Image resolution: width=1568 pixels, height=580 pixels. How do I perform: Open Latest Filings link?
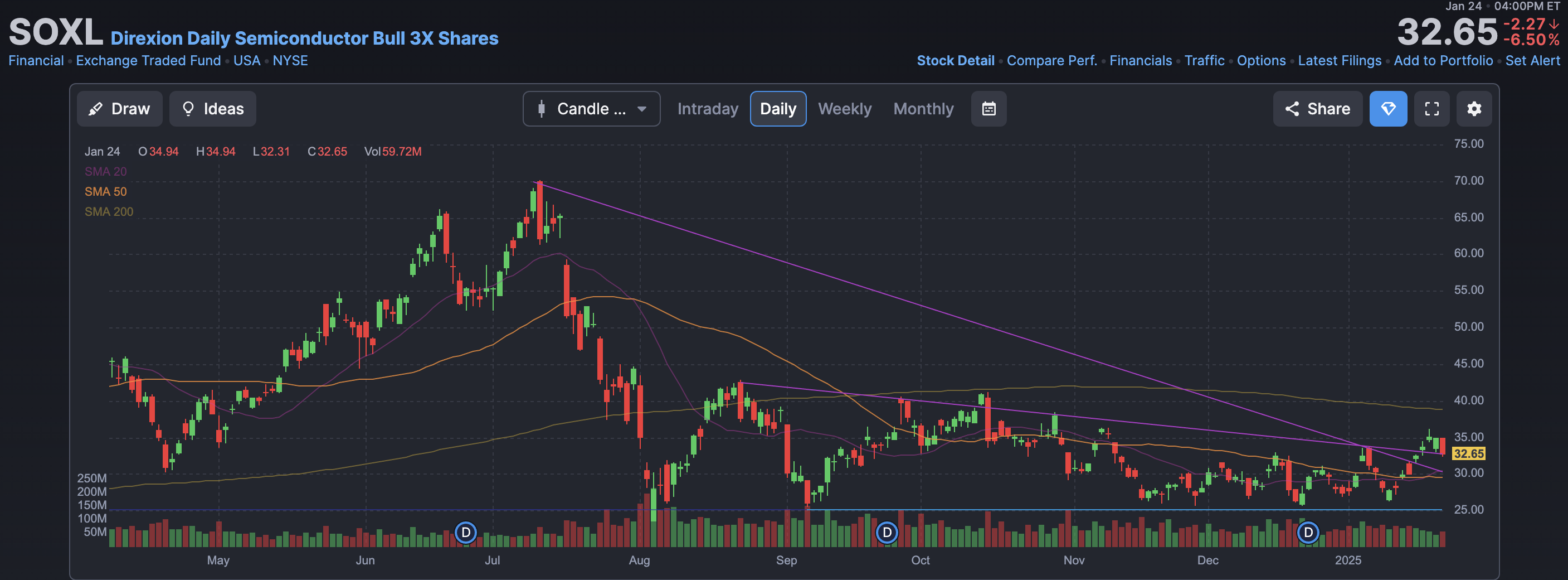click(x=1339, y=61)
